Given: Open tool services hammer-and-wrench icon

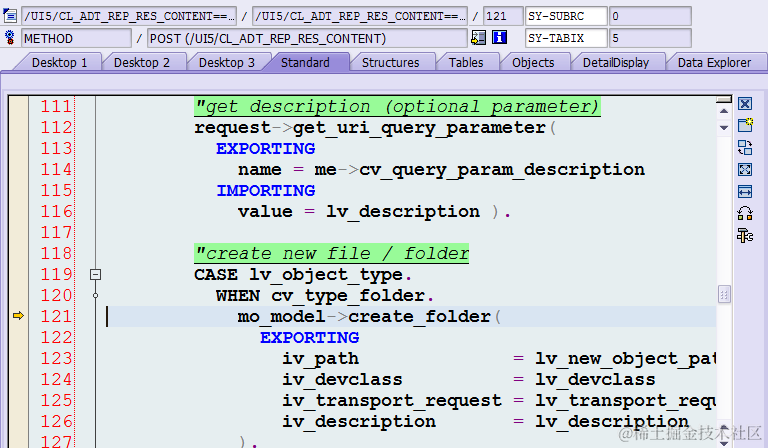Looking at the screenshot, I should click(745, 236).
